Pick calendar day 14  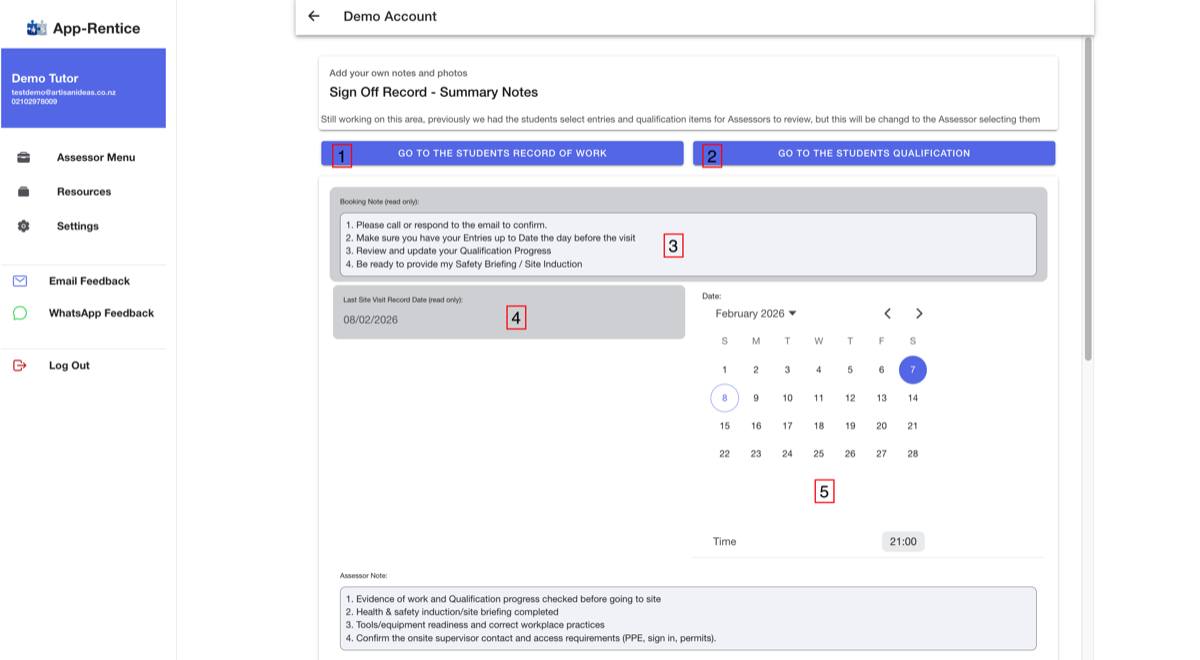(x=913, y=398)
